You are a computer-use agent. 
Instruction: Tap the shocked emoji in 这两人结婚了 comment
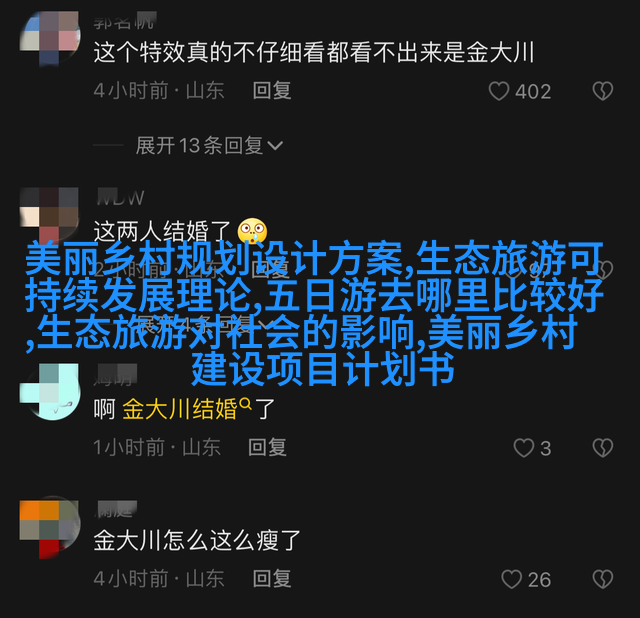[252, 231]
